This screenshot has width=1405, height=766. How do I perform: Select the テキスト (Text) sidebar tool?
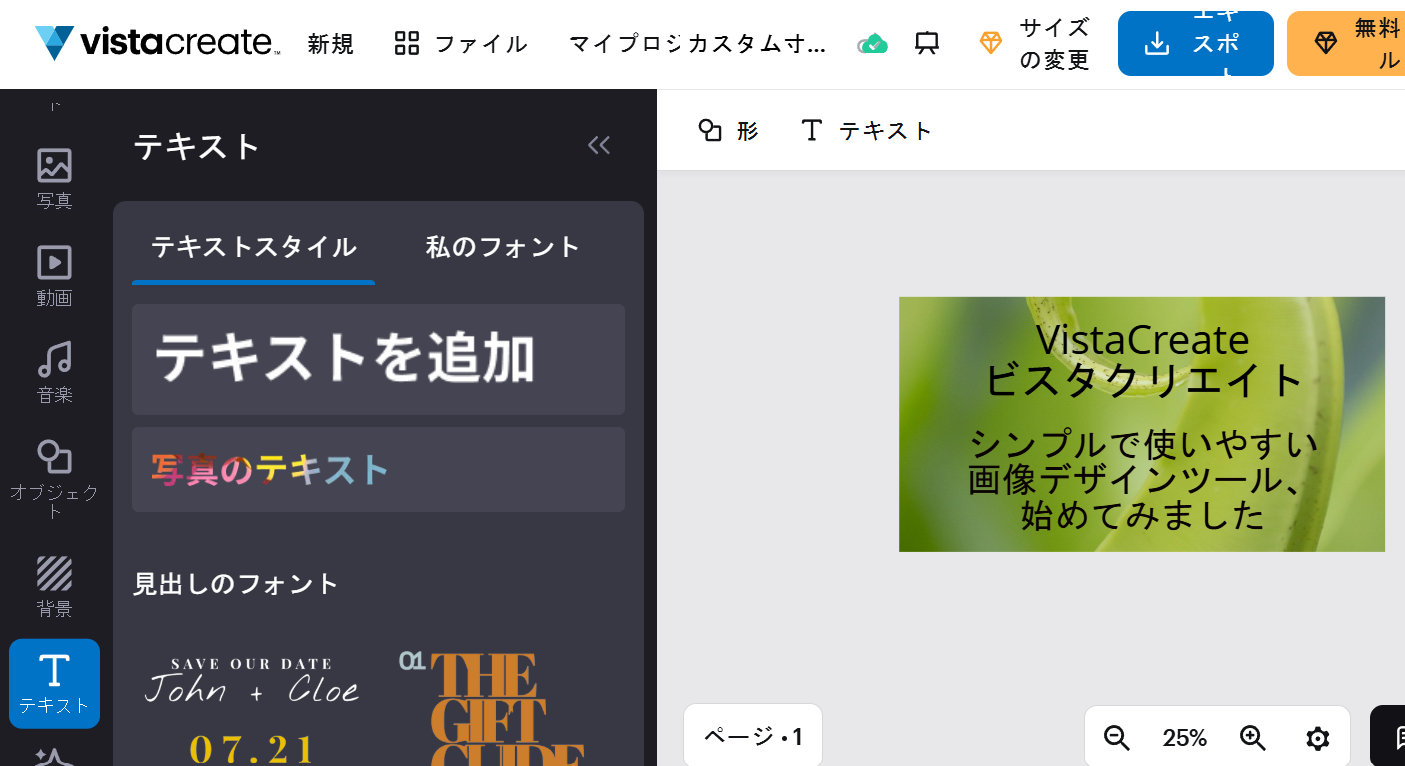[54, 683]
